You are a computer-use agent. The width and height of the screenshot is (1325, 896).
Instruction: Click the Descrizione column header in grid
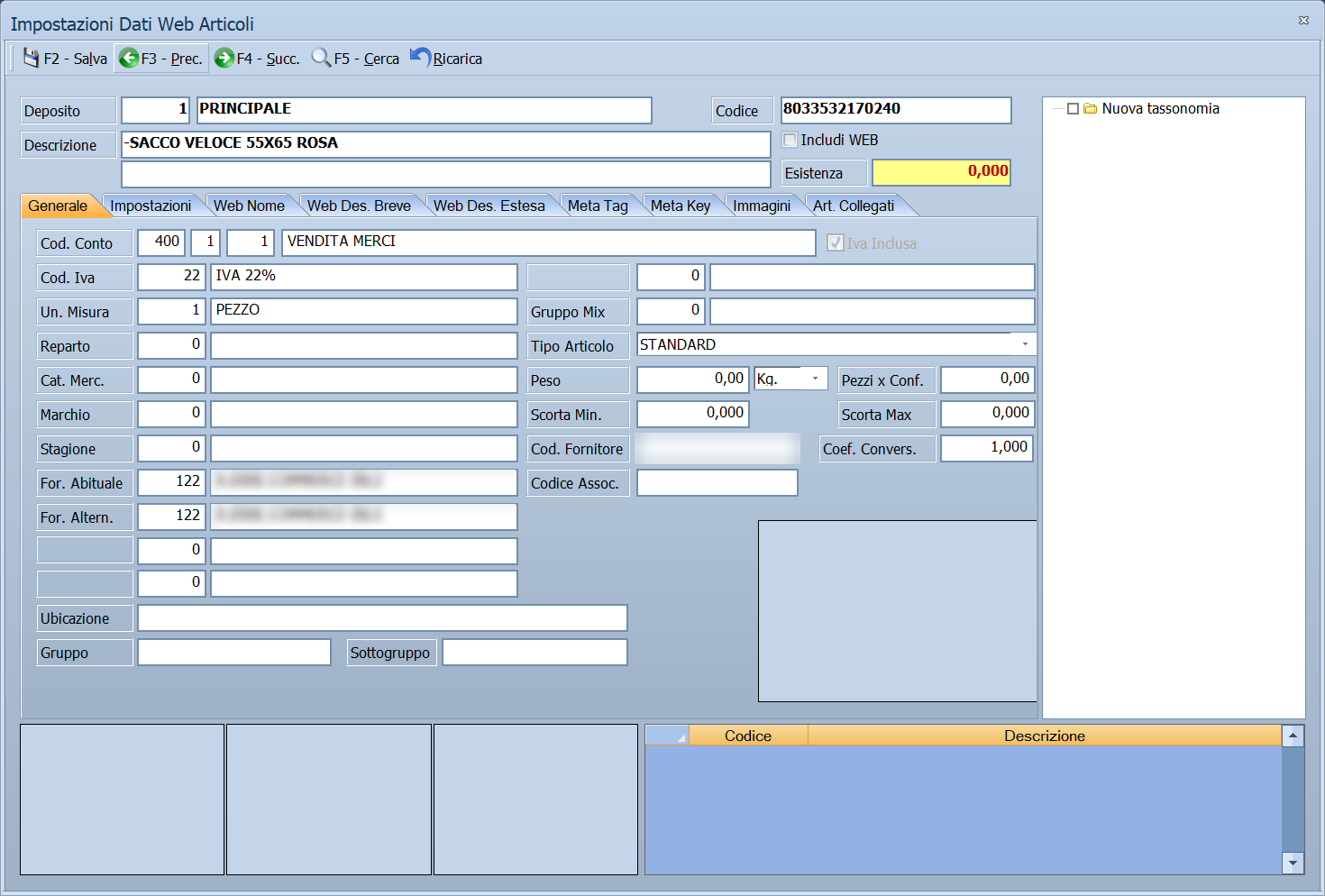1045,736
